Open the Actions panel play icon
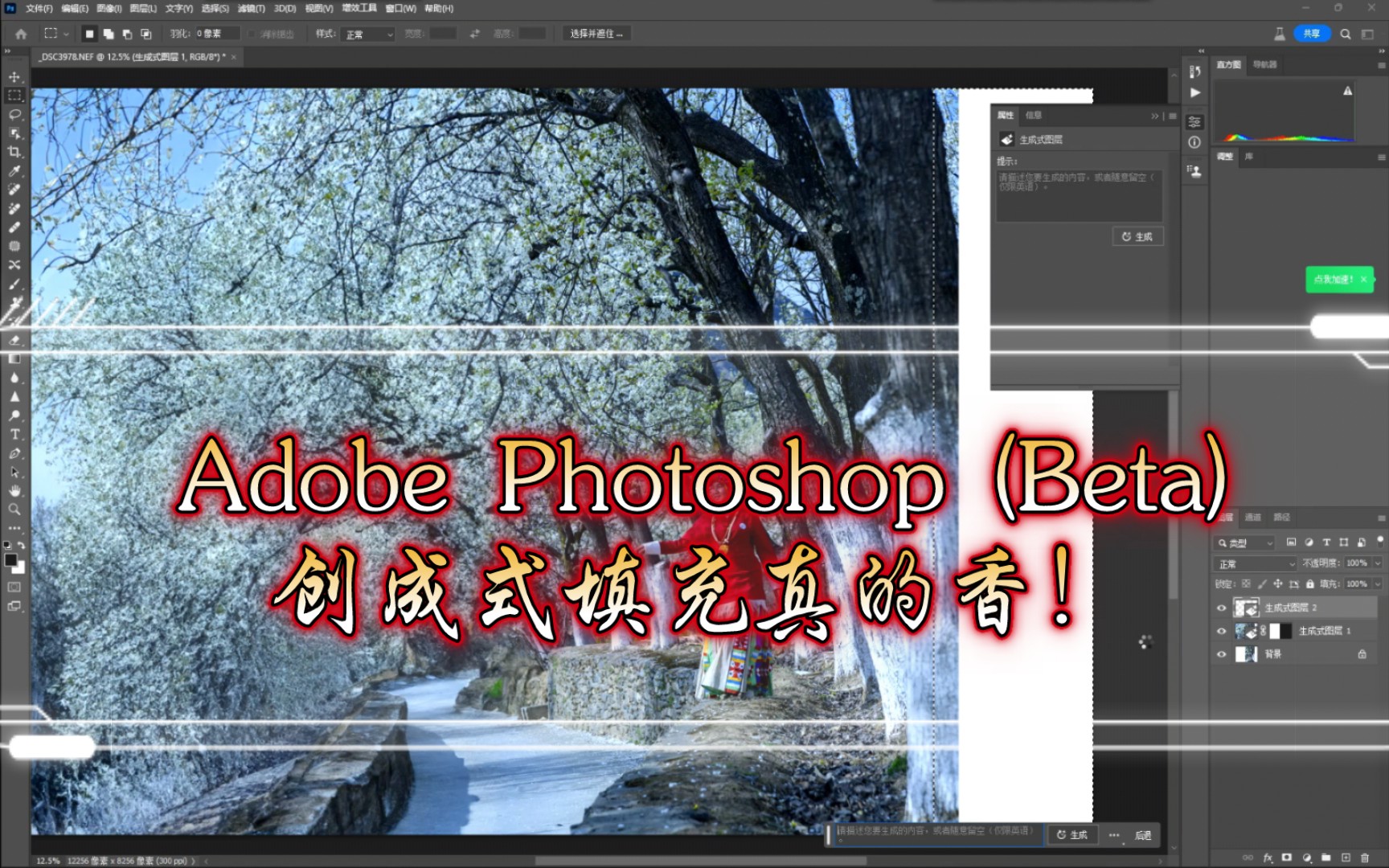Viewport: 1389px width, 868px height. click(x=1195, y=92)
